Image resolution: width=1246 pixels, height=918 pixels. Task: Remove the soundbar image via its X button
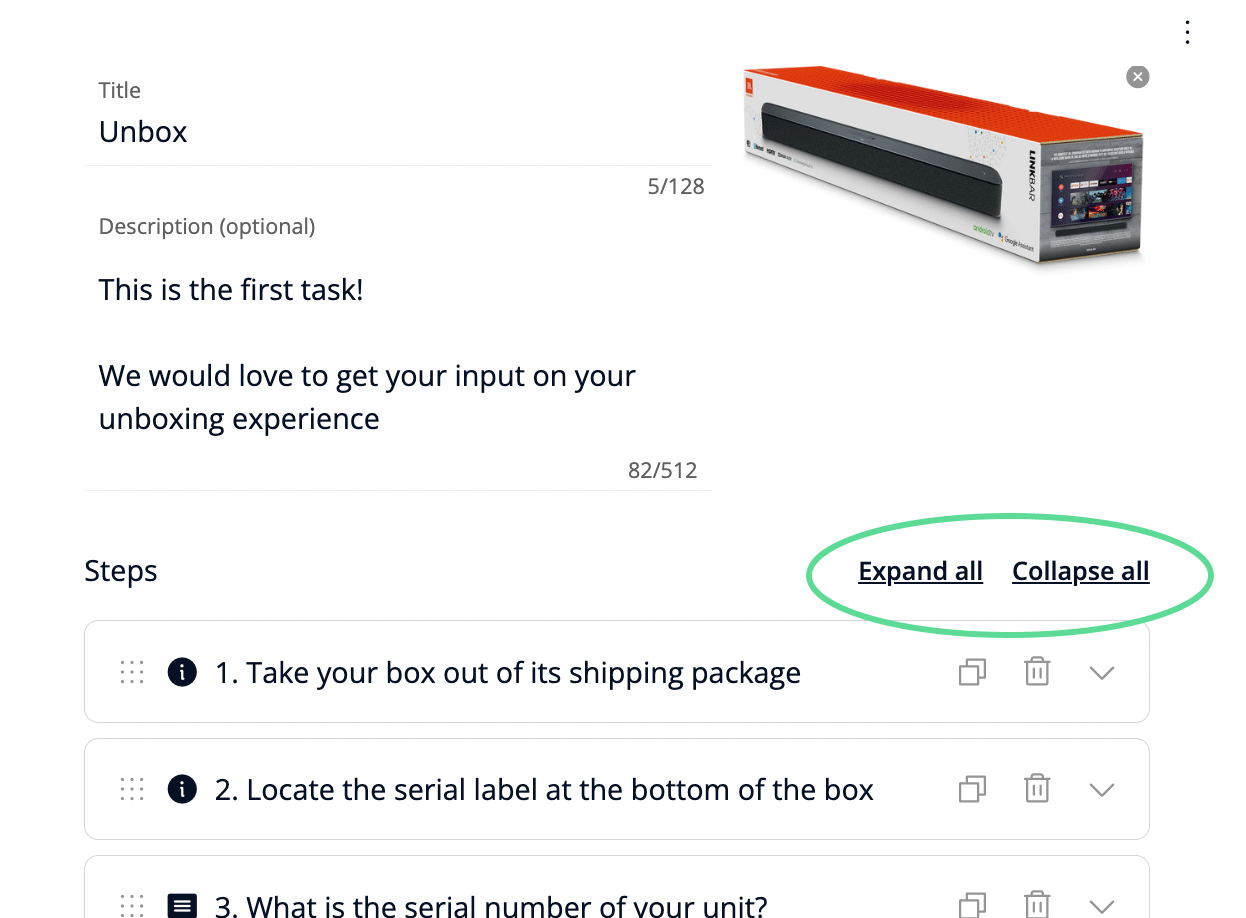point(1137,76)
